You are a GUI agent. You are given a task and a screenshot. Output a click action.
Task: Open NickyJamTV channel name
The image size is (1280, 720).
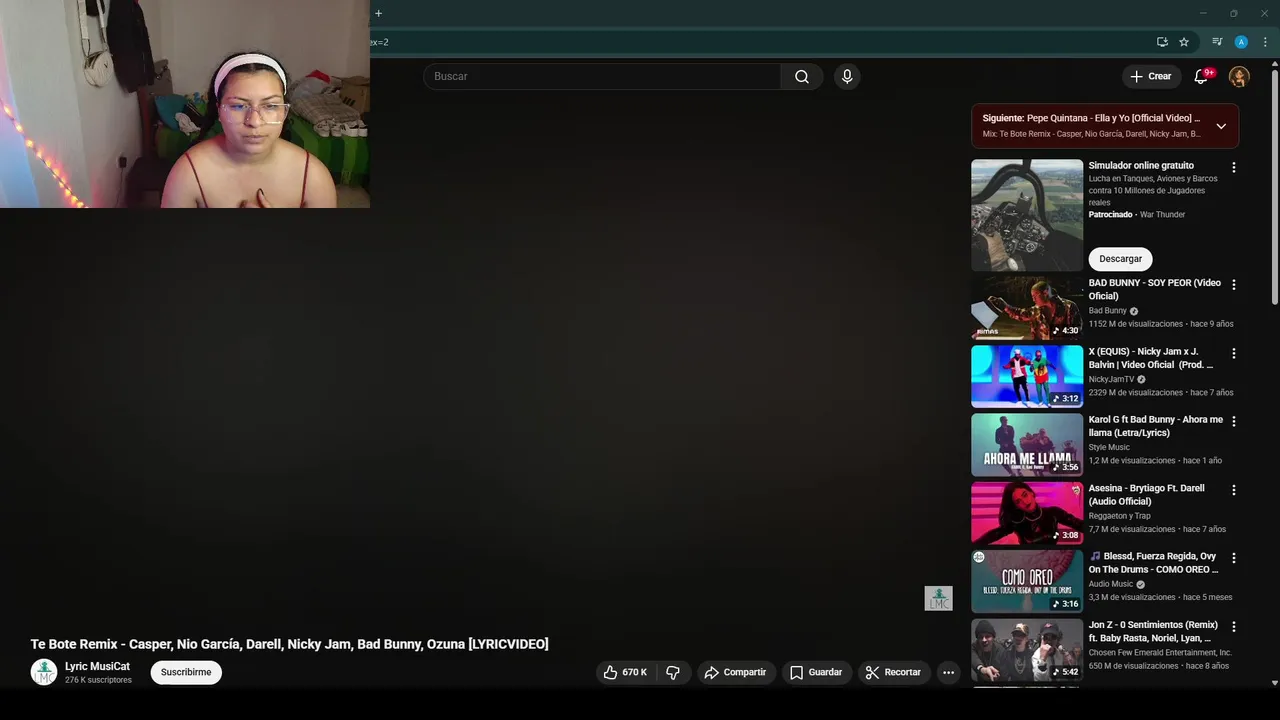1111,380
